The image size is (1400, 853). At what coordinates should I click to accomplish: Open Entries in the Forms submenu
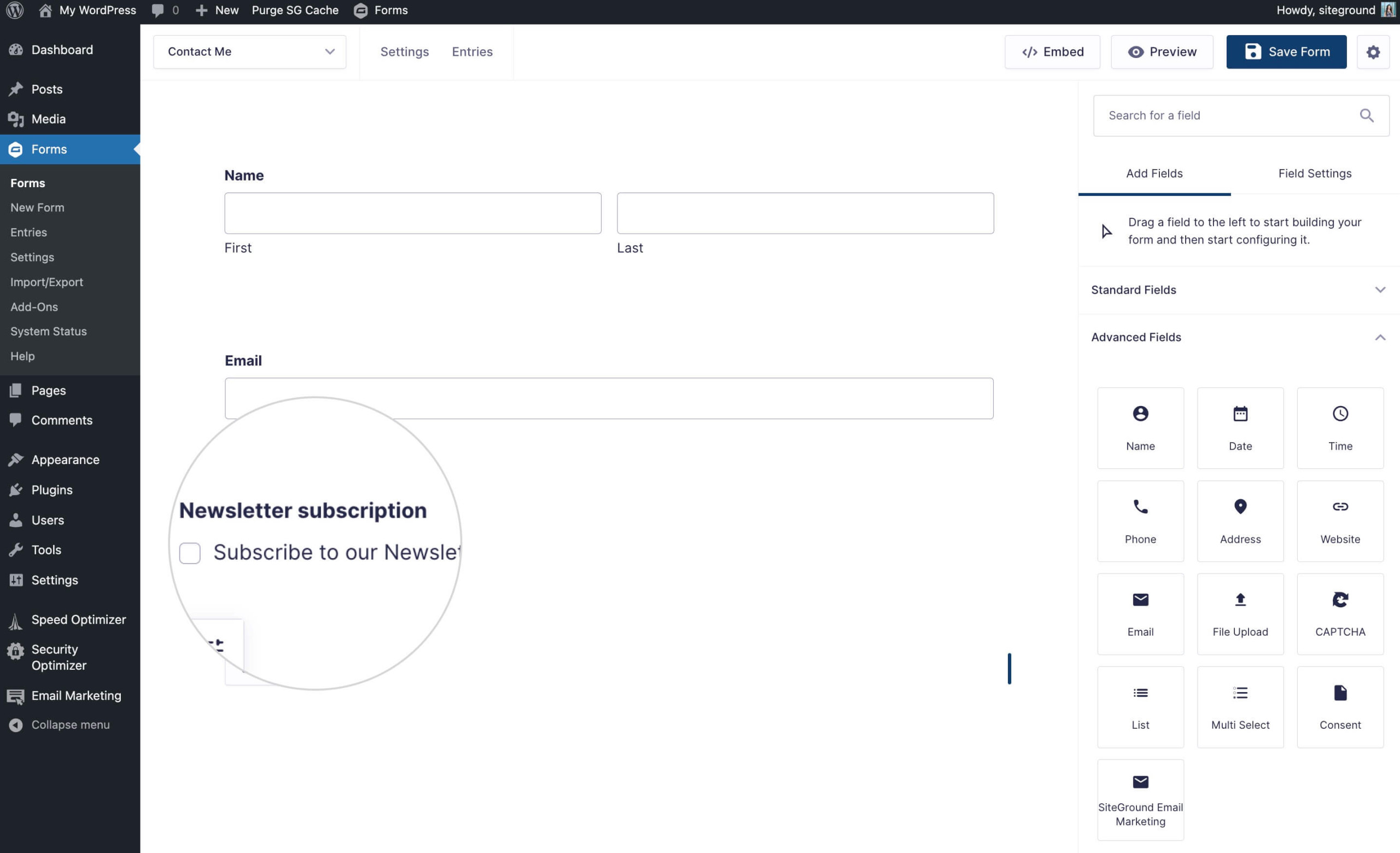click(x=28, y=233)
